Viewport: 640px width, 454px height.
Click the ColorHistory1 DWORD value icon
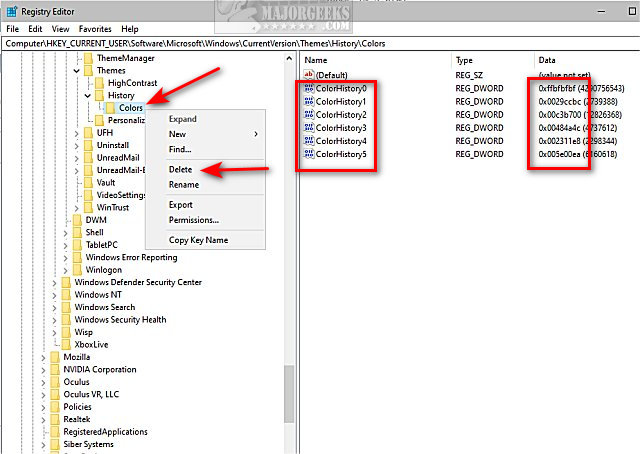[309, 101]
